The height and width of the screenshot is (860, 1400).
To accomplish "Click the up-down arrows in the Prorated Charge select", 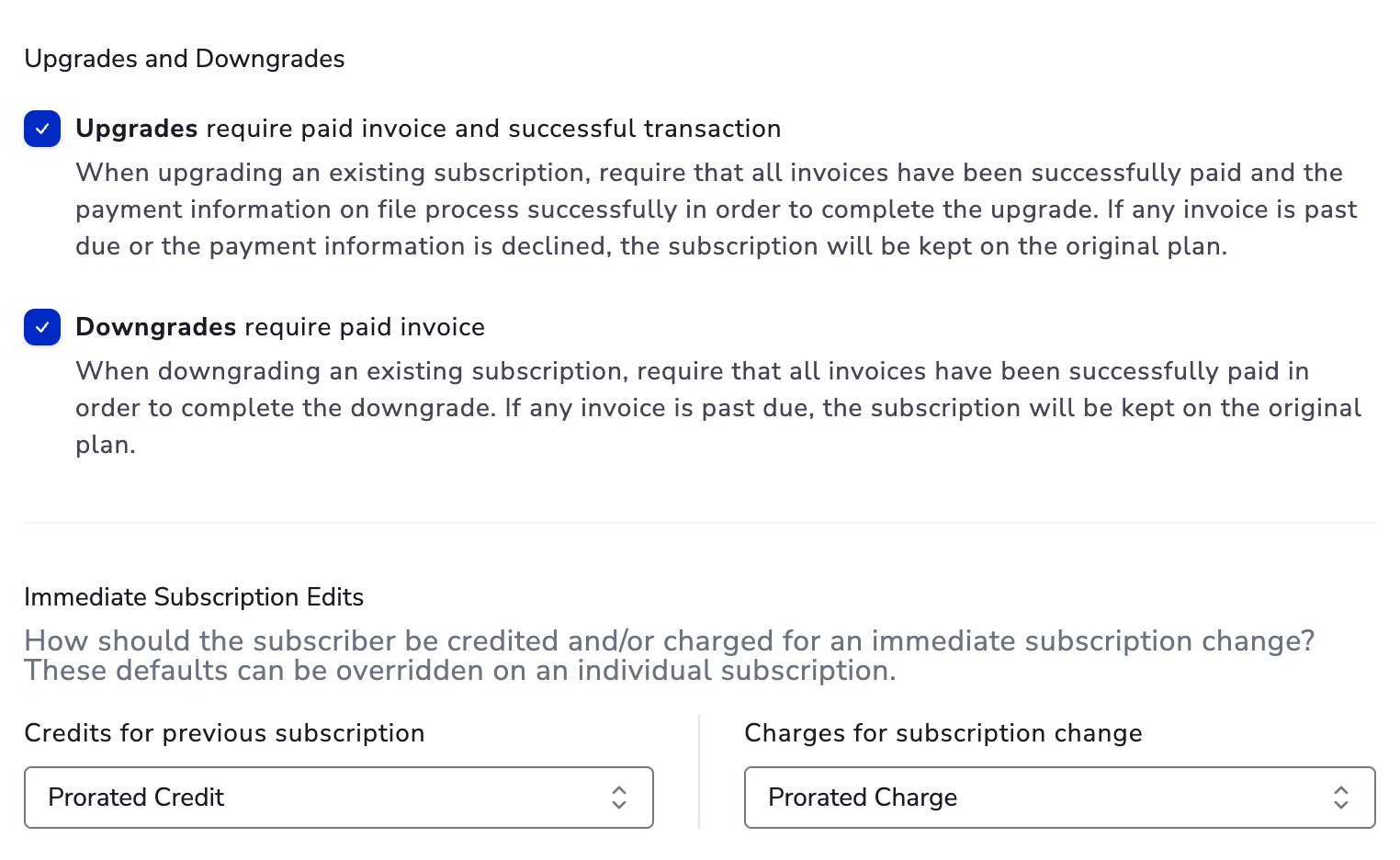I will click(1341, 798).
